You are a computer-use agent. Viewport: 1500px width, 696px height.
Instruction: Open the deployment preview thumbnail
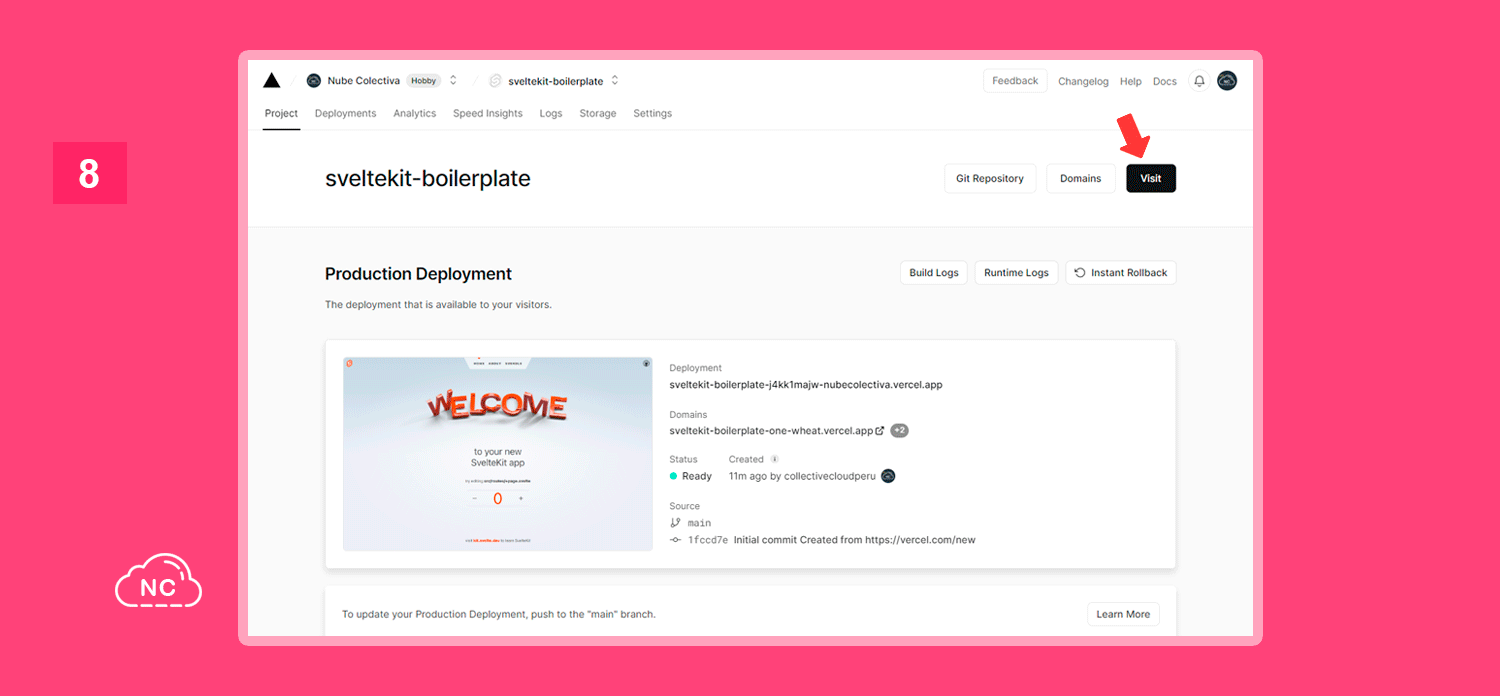coord(498,454)
